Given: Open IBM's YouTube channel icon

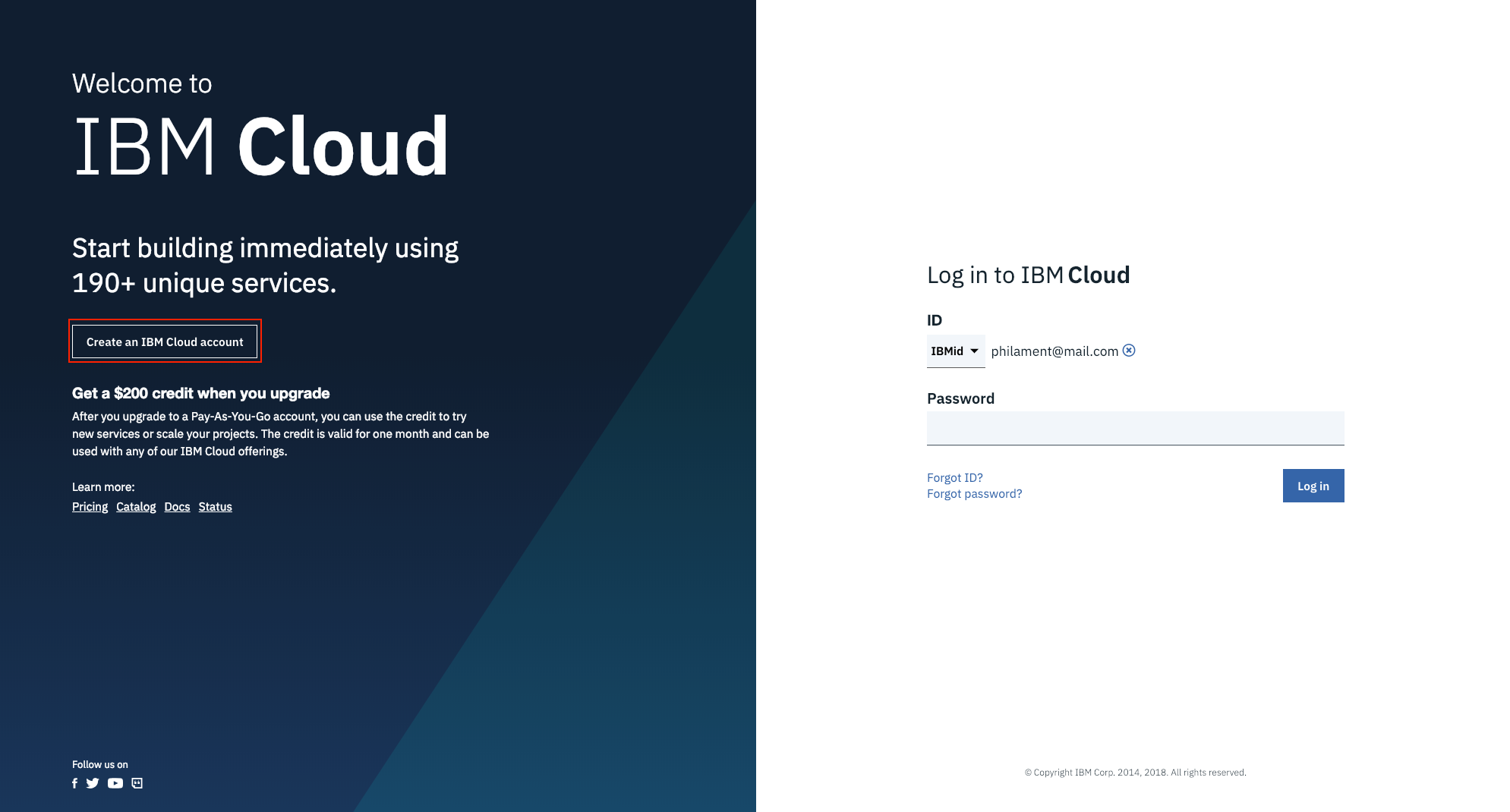Looking at the screenshot, I should click(x=115, y=783).
